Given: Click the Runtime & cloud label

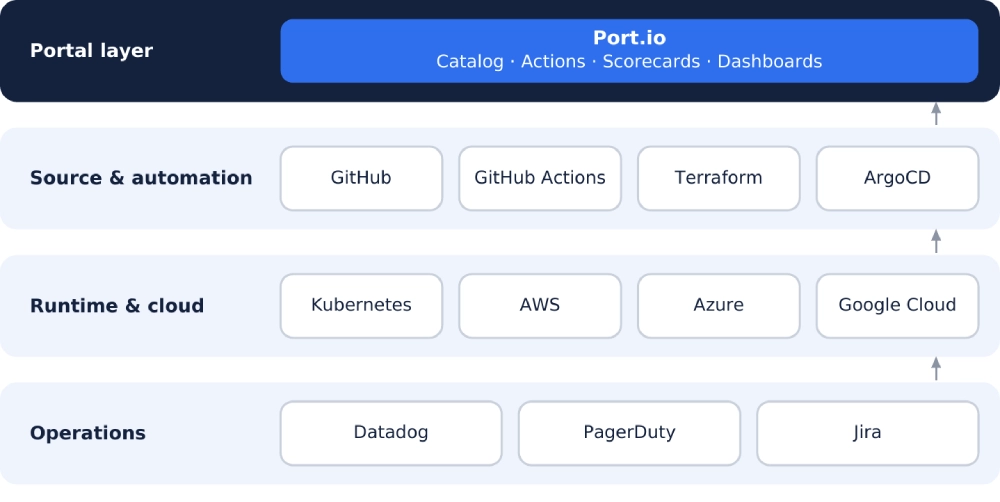Looking at the screenshot, I should [117, 306].
